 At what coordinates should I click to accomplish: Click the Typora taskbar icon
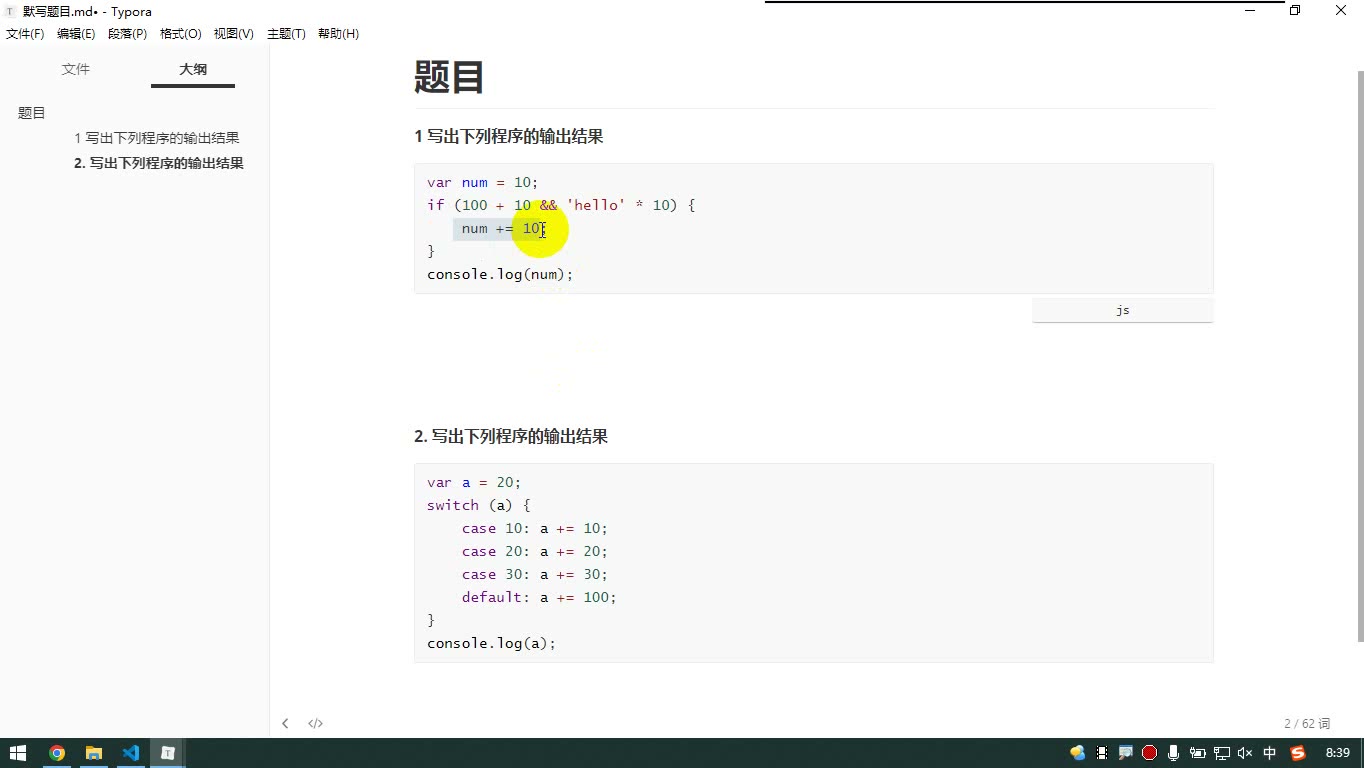pos(168,753)
